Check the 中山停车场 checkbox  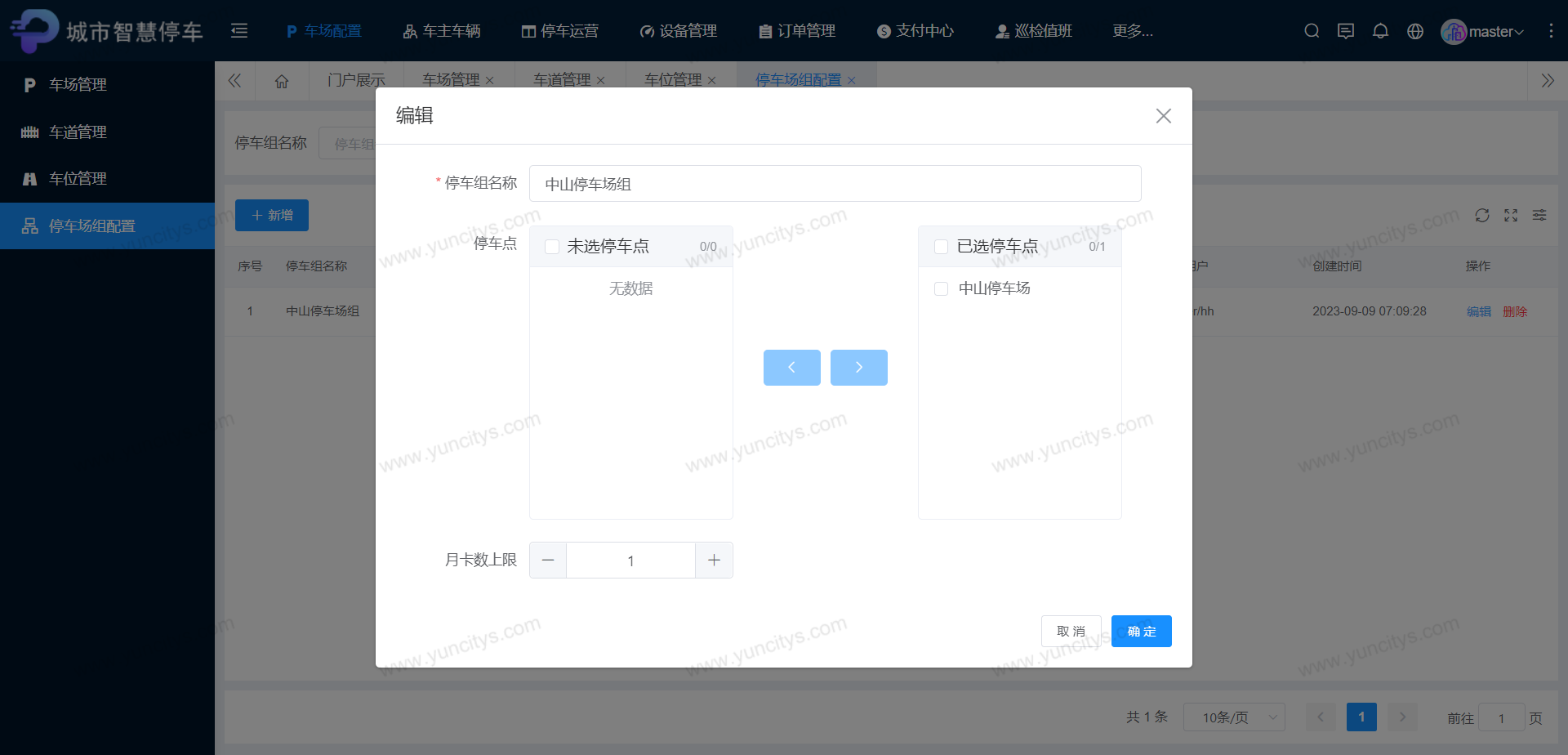941,288
